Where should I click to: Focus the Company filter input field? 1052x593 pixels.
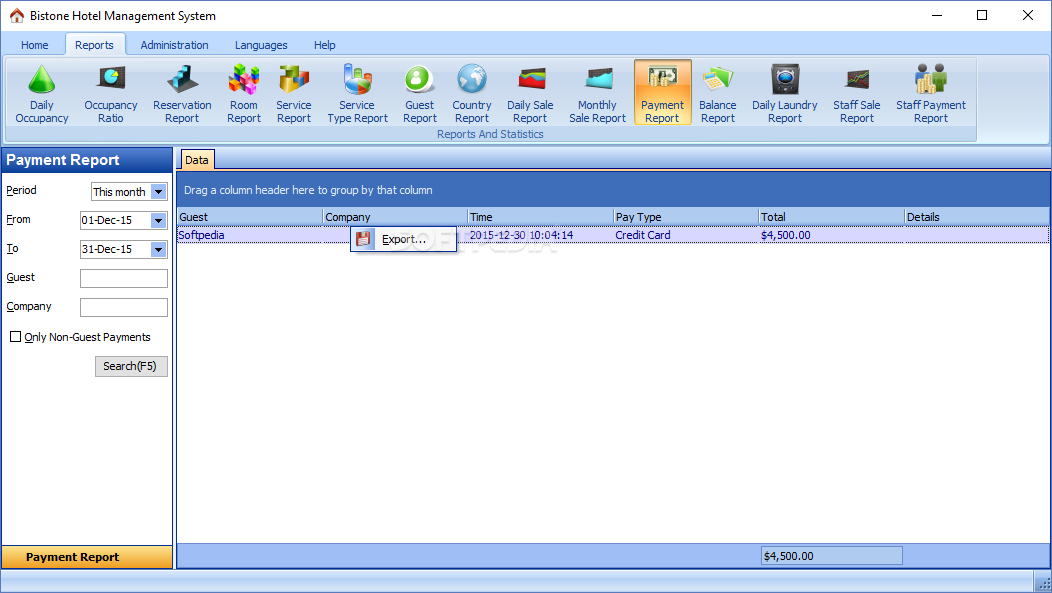click(x=123, y=307)
